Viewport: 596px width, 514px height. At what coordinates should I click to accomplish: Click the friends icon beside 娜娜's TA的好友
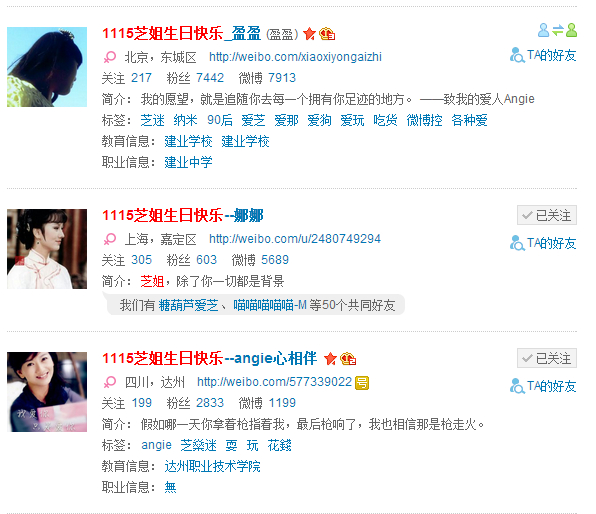tap(517, 243)
